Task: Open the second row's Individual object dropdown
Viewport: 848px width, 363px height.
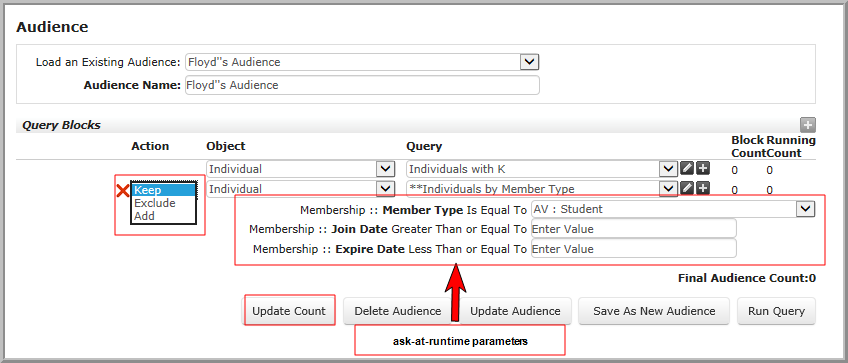Action: tap(385, 189)
